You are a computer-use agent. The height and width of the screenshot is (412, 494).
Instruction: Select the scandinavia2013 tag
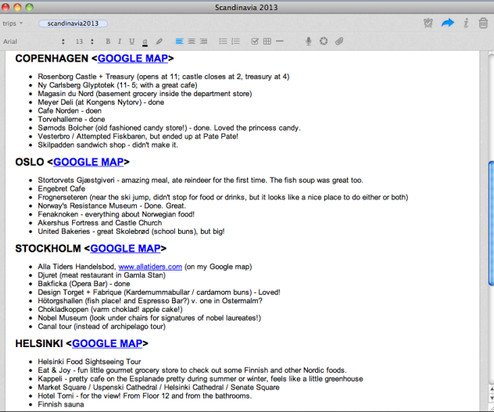pos(73,23)
